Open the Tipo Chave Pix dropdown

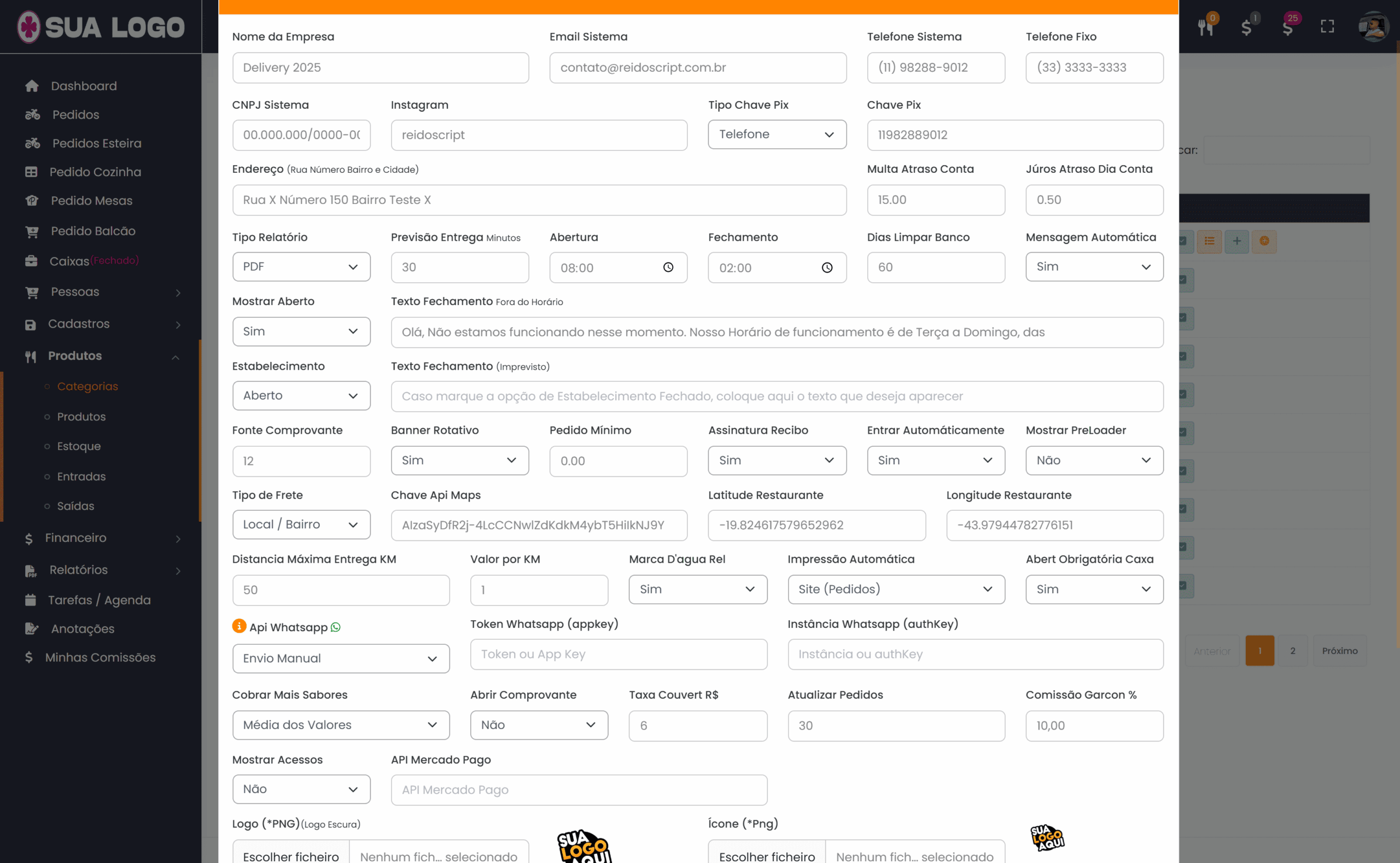click(x=777, y=135)
